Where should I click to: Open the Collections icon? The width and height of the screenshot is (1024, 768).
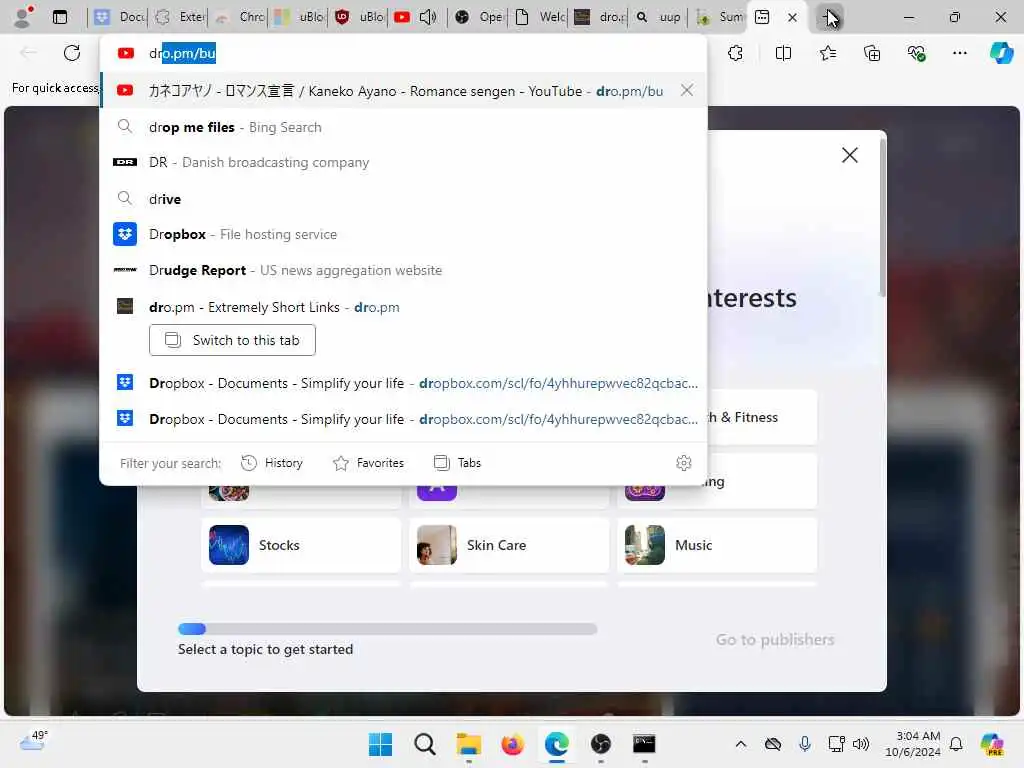pyautogui.click(x=872, y=53)
